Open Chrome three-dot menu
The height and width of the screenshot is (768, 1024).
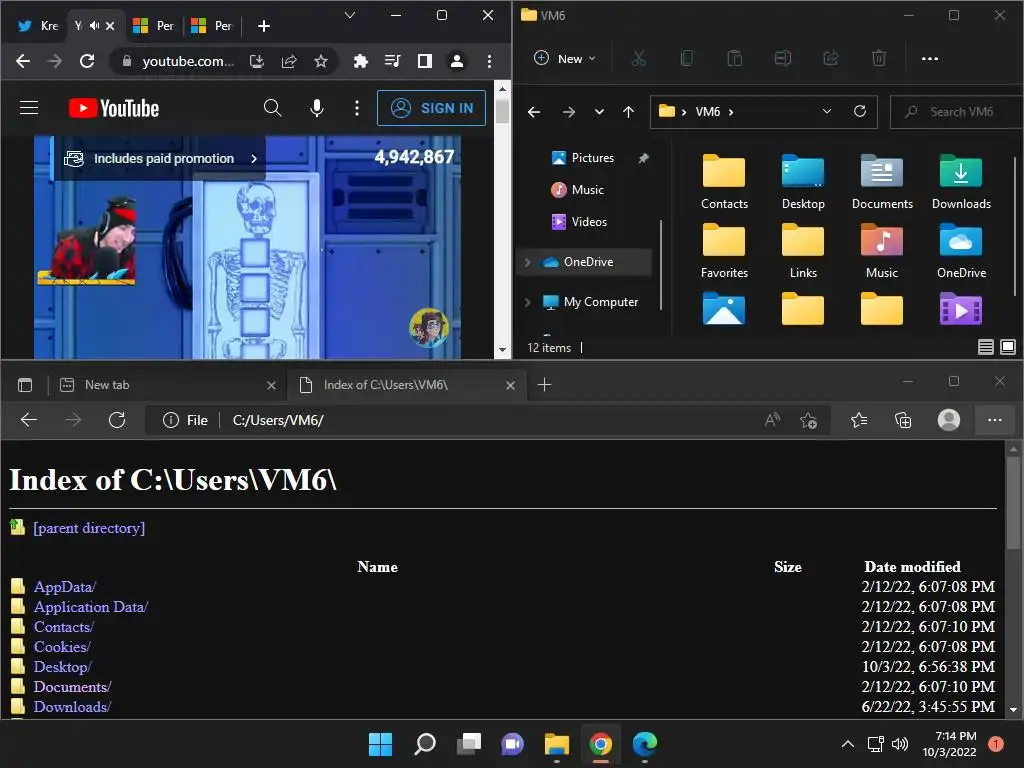tap(489, 61)
